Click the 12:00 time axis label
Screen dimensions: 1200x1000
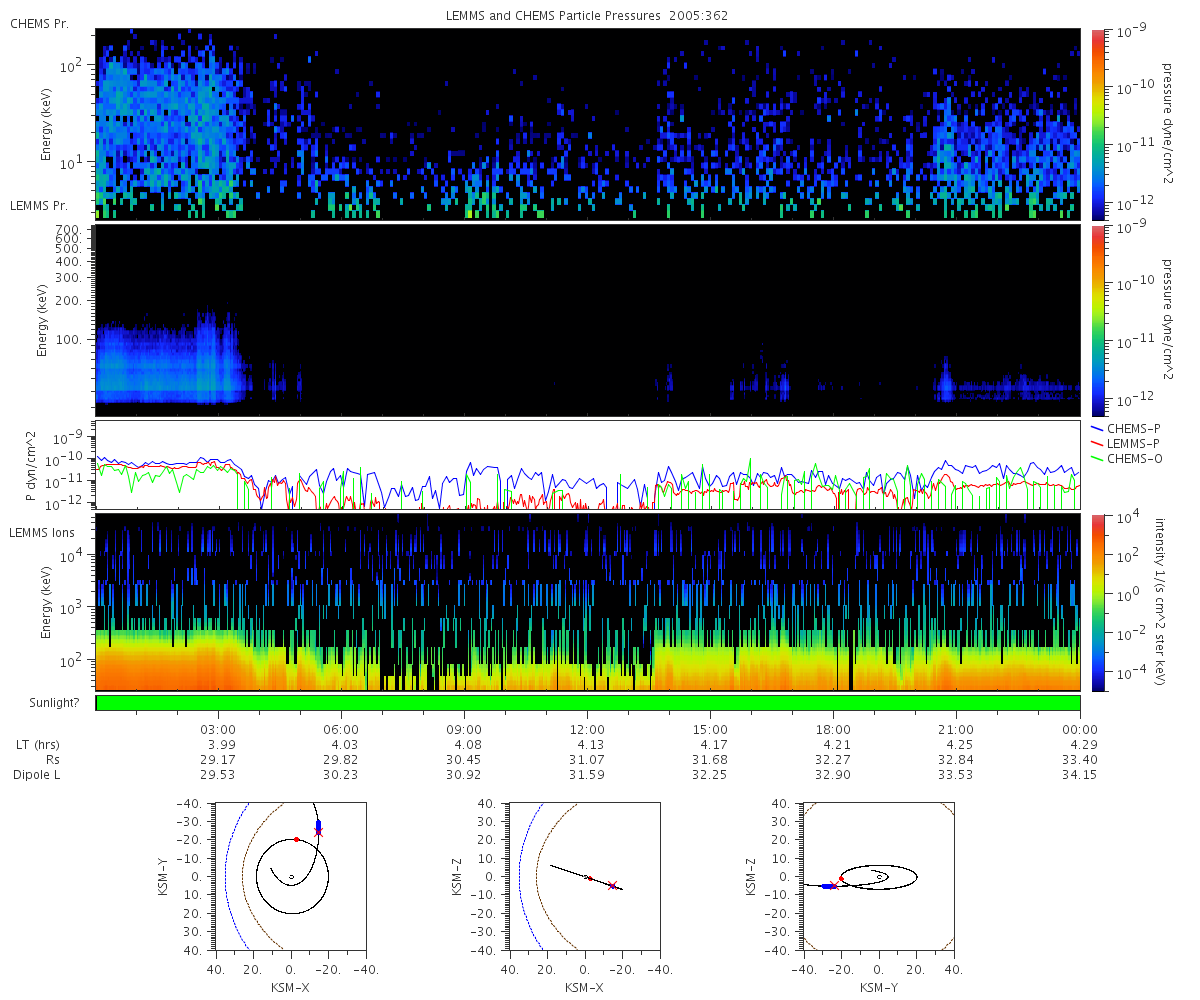(587, 730)
